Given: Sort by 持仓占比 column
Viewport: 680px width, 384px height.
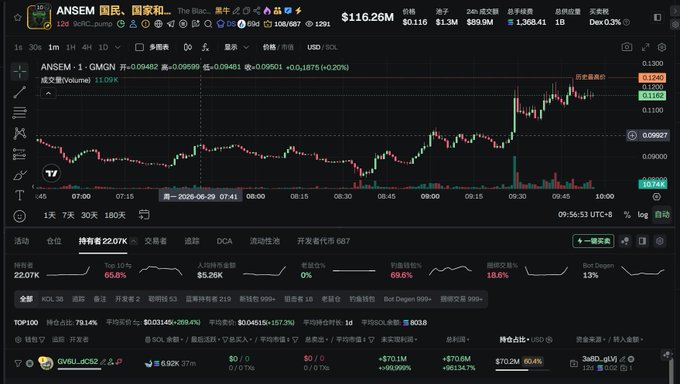Looking at the screenshot, I should (514, 339).
